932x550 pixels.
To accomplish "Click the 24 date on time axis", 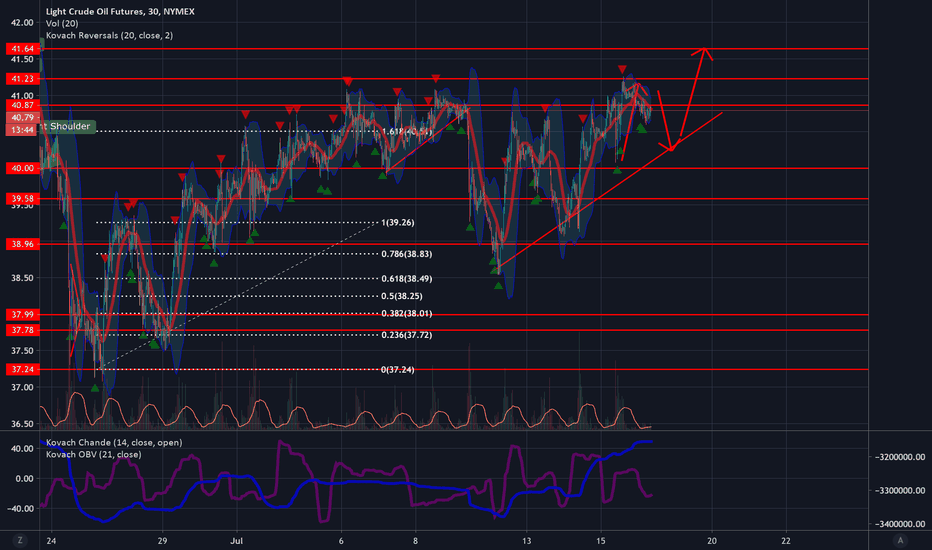I will pos(51,541).
